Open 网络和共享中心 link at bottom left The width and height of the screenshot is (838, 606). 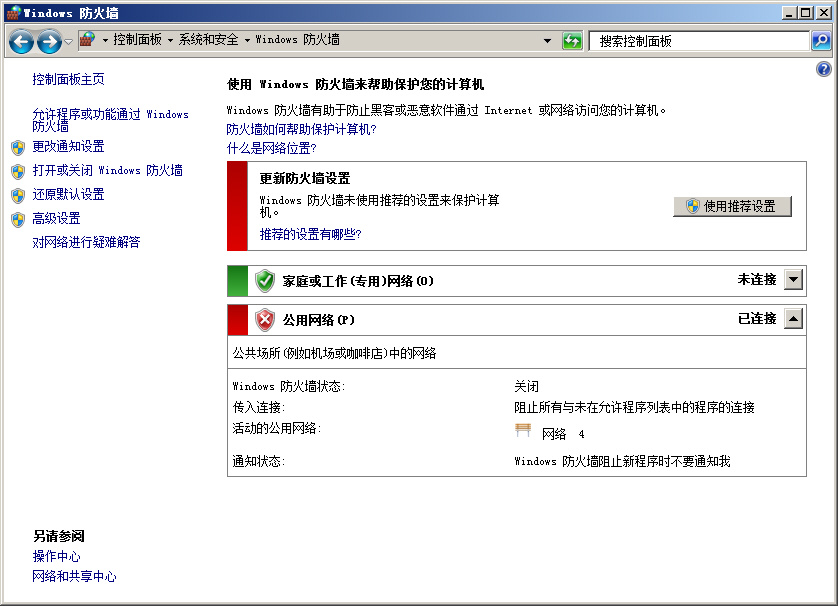(x=74, y=577)
